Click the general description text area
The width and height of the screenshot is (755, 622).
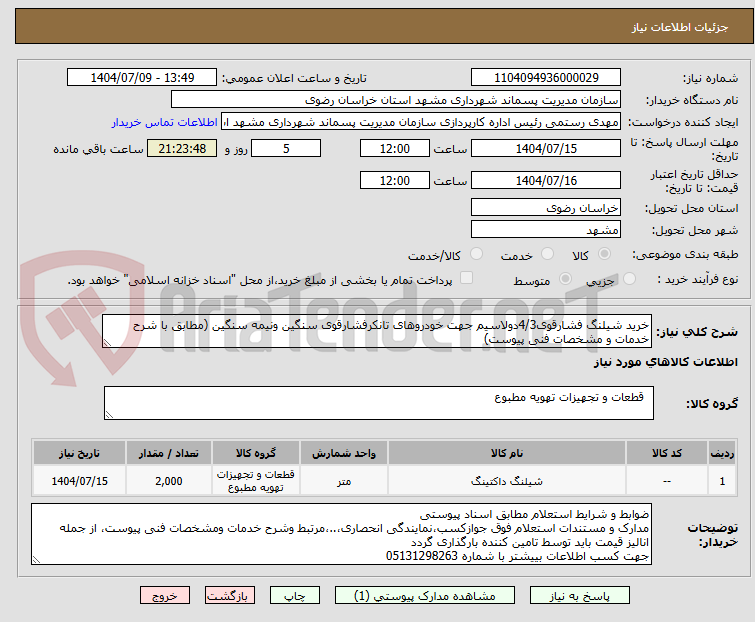coord(377,331)
